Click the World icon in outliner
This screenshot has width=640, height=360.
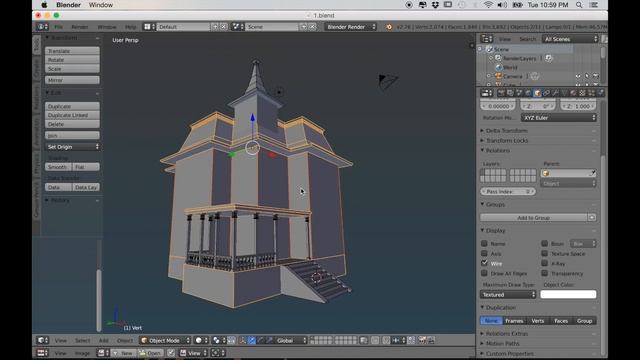pyautogui.click(x=498, y=67)
